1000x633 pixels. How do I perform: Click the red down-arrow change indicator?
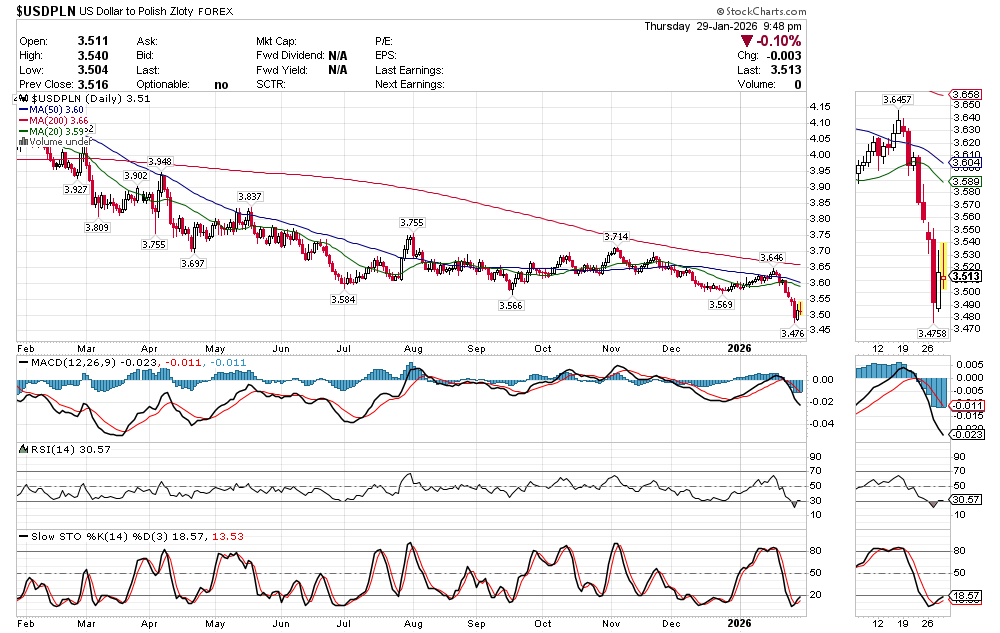click(x=746, y=41)
